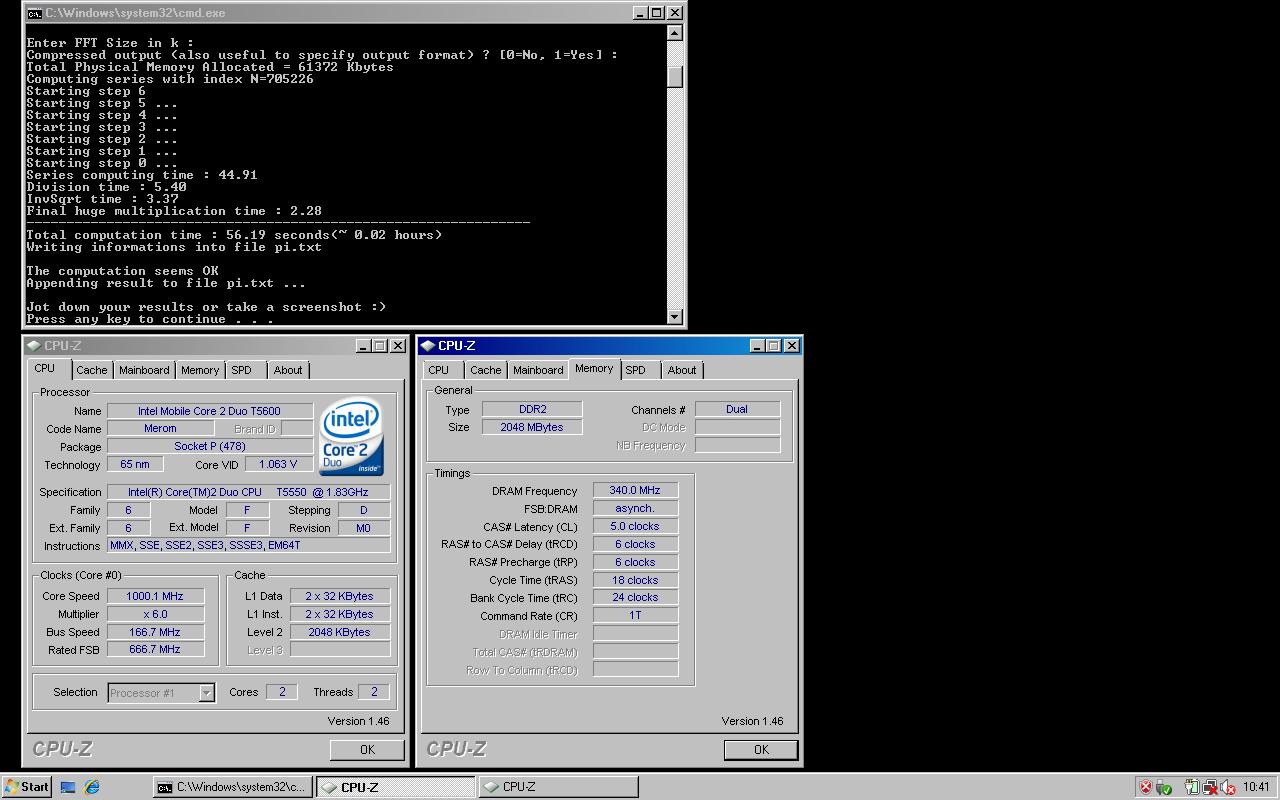Click the memory Size value '2048 MBytes'
The height and width of the screenshot is (800, 1280).
click(532, 427)
